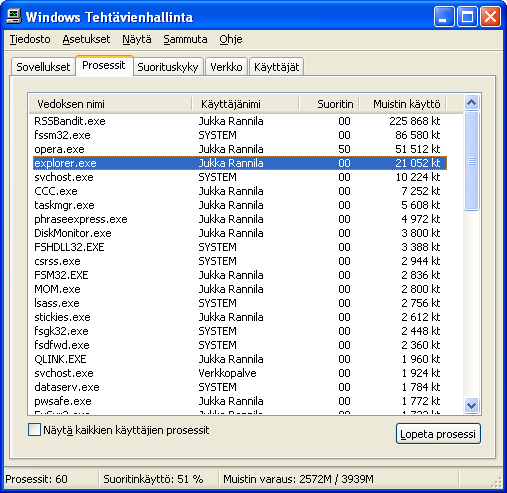Click the process list scrollbar thumb
The width and height of the screenshot is (507, 493).
[x=471, y=161]
